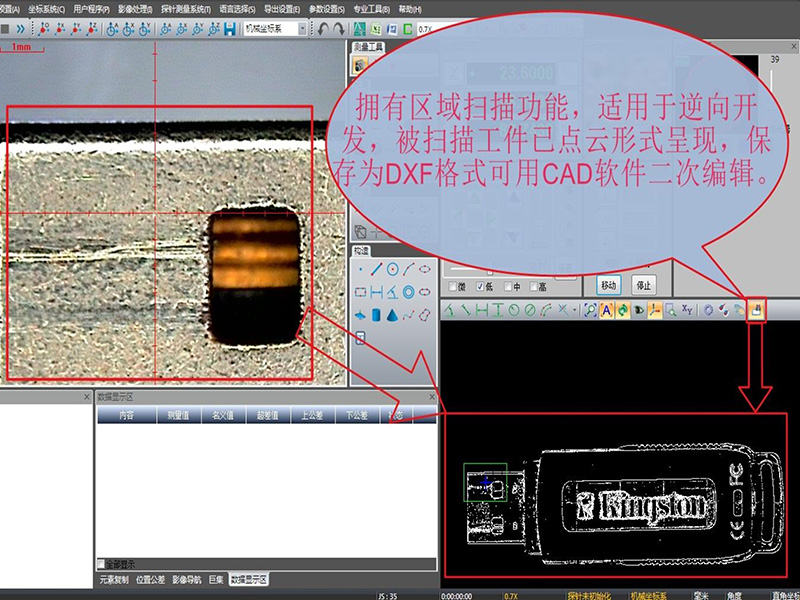Select the arc construct tool
The height and width of the screenshot is (600, 800).
tap(408, 269)
